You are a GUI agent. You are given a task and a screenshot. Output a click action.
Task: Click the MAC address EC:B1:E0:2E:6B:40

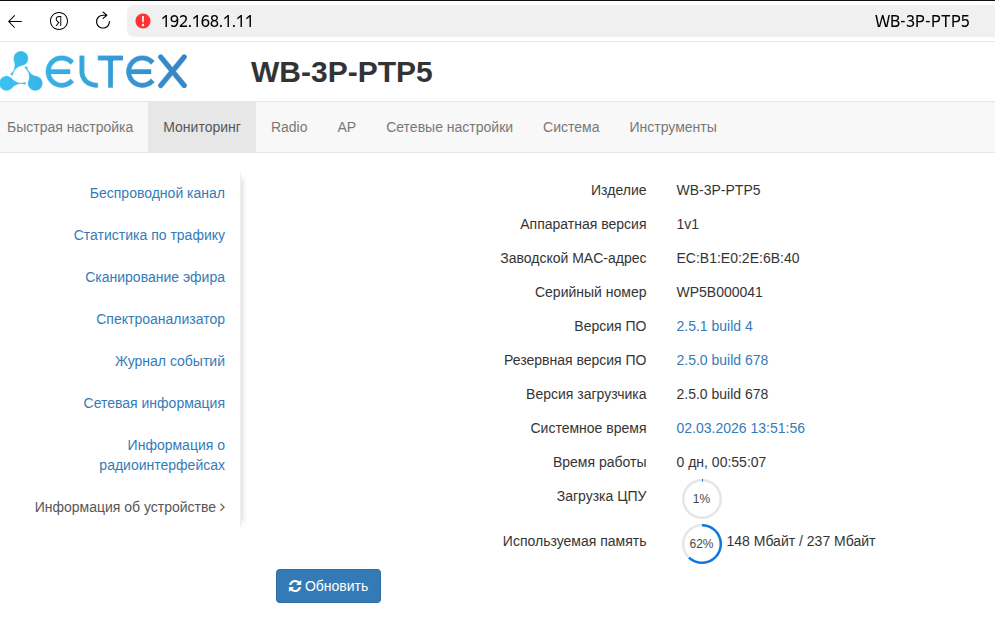pos(738,258)
